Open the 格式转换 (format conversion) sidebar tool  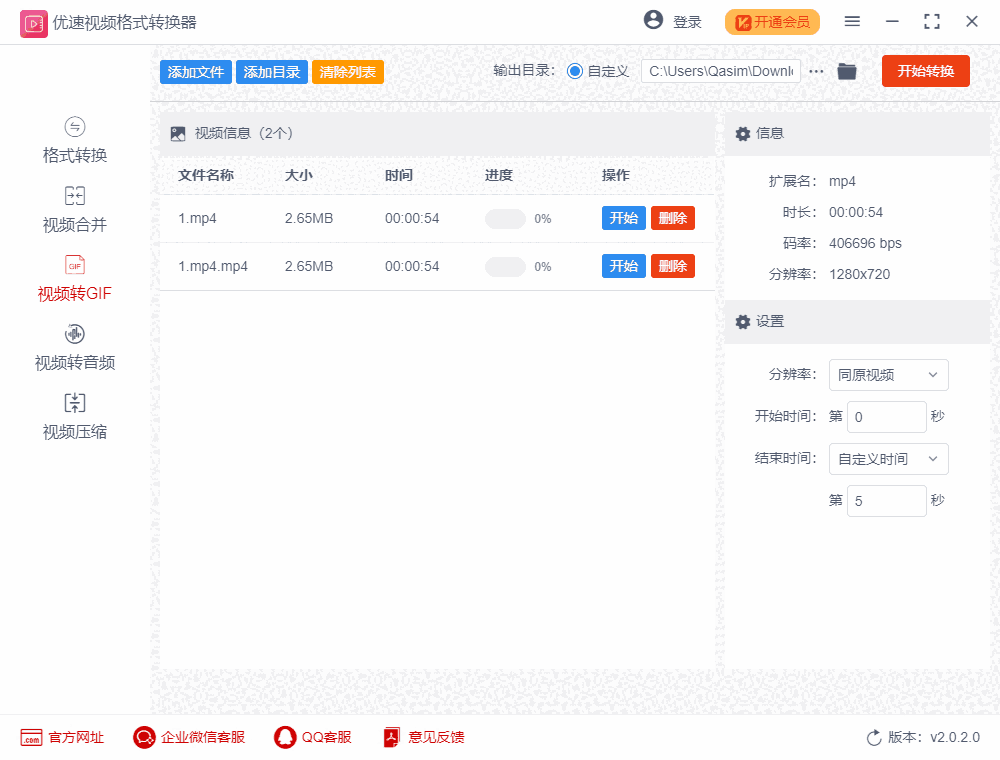pos(74,140)
